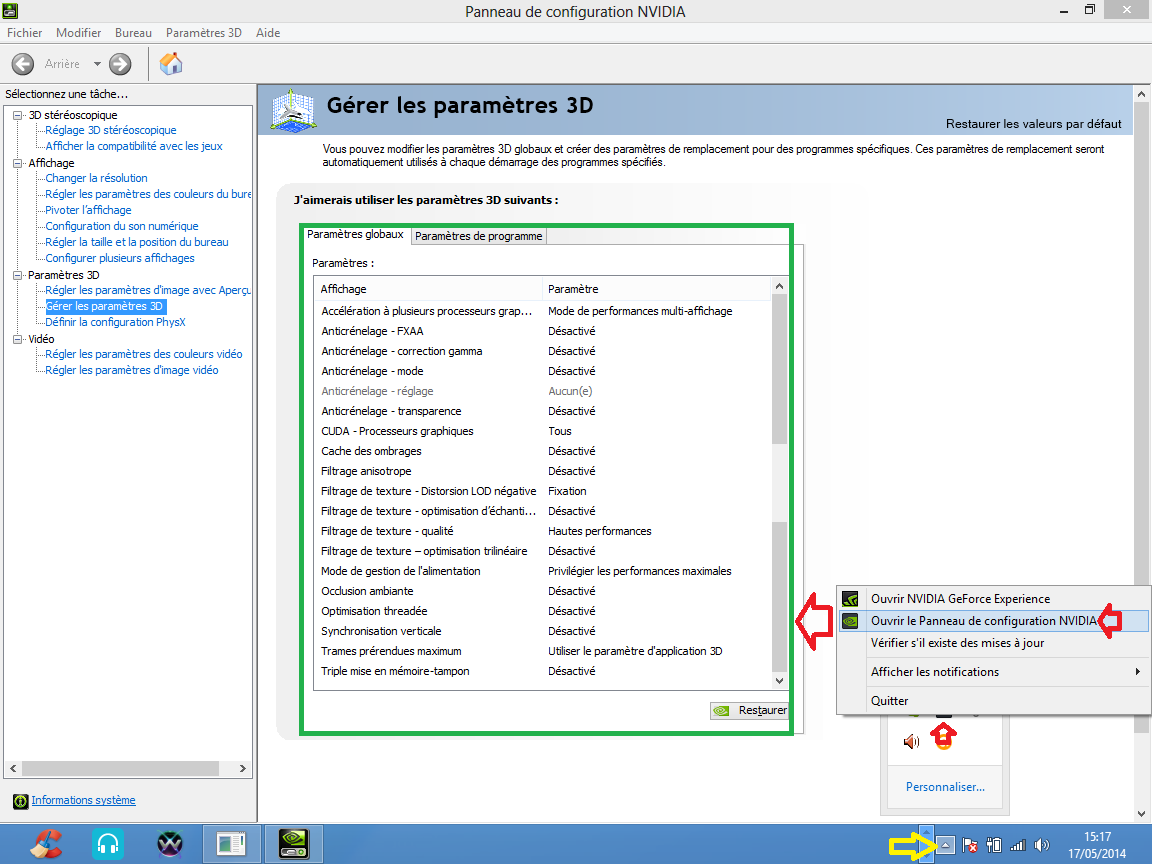Open the Bureau menu
Viewport: 1152px width, 864px height.
pos(133,33)
